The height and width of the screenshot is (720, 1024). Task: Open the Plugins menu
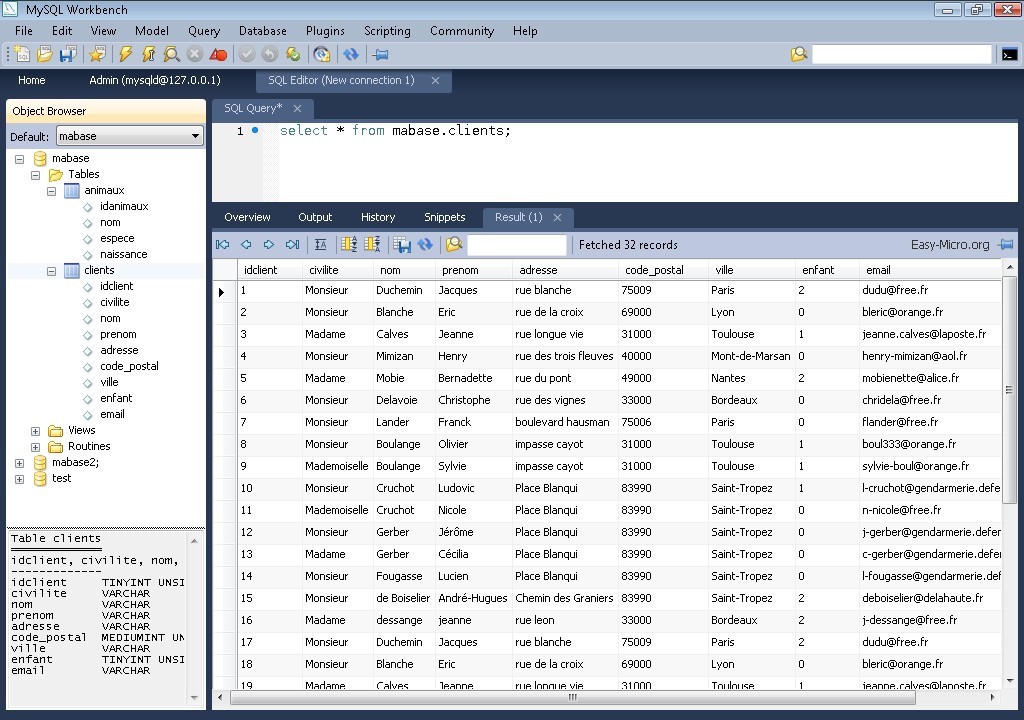pos(325,31)
